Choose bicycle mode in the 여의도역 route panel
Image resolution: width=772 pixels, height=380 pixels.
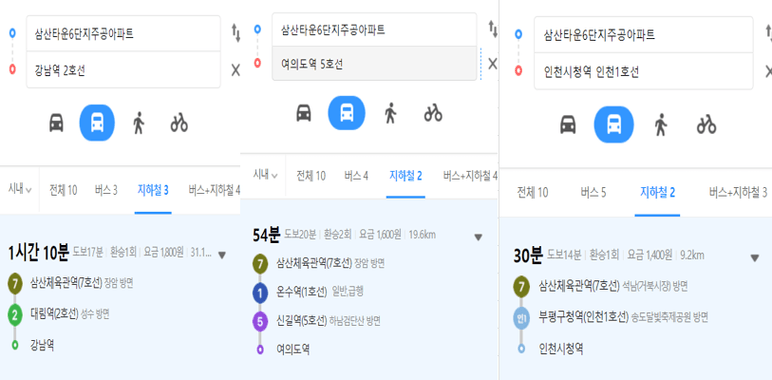[433, 113]
